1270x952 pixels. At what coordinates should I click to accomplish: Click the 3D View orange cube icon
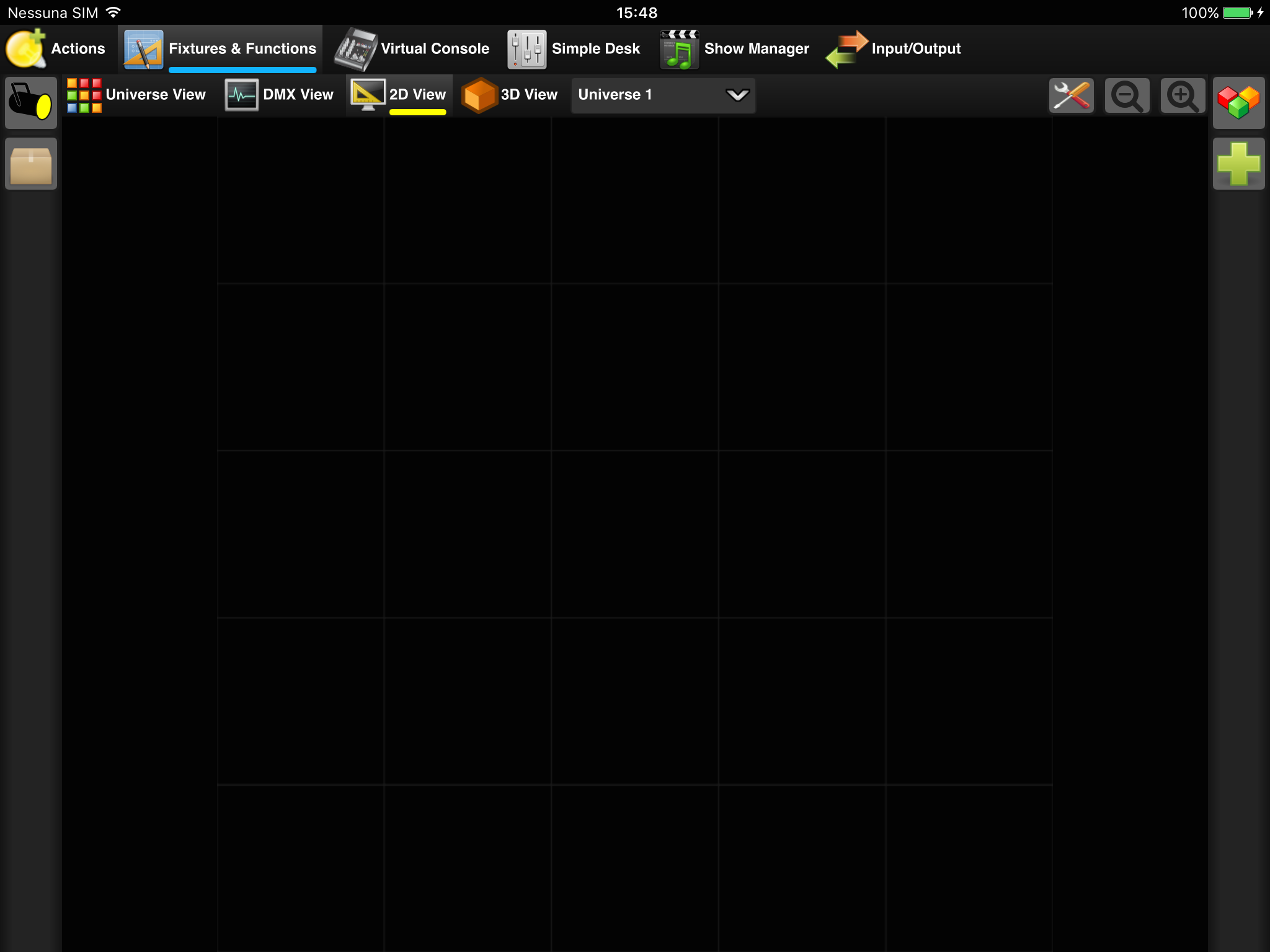point(479,95)
